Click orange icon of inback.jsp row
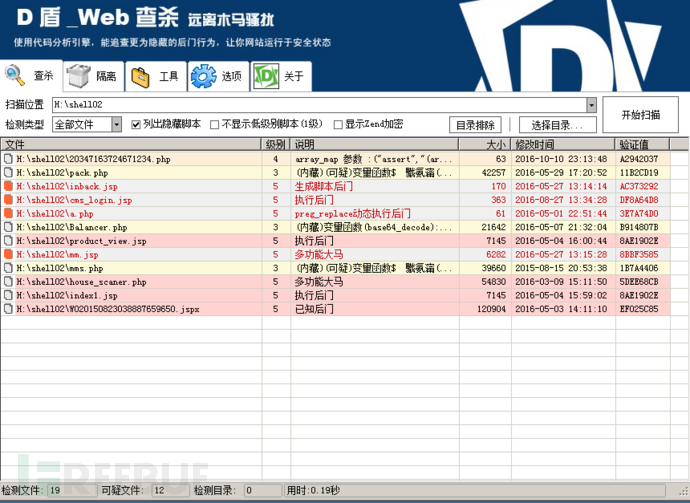690x503 pixels. coord(8,186)
